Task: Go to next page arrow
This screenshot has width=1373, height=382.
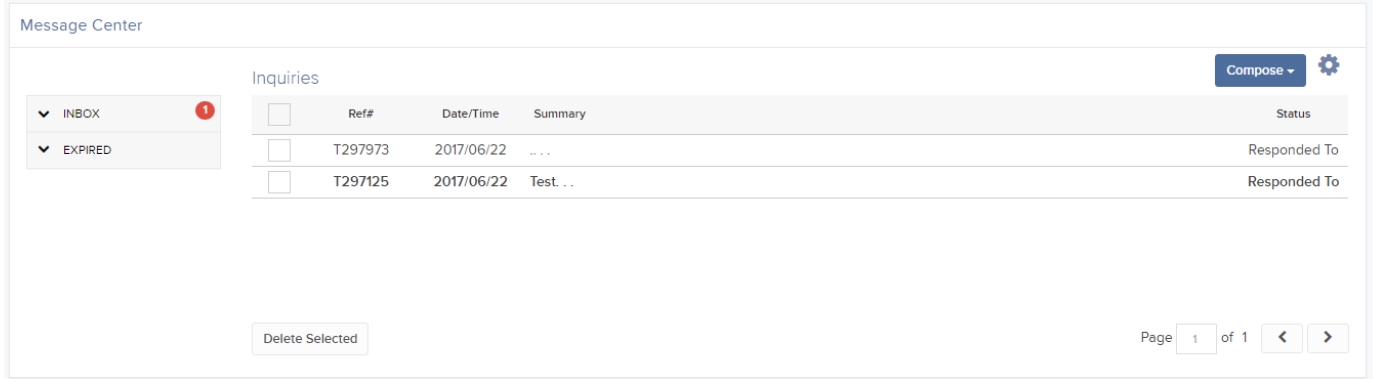Action: click(1328, 338)
